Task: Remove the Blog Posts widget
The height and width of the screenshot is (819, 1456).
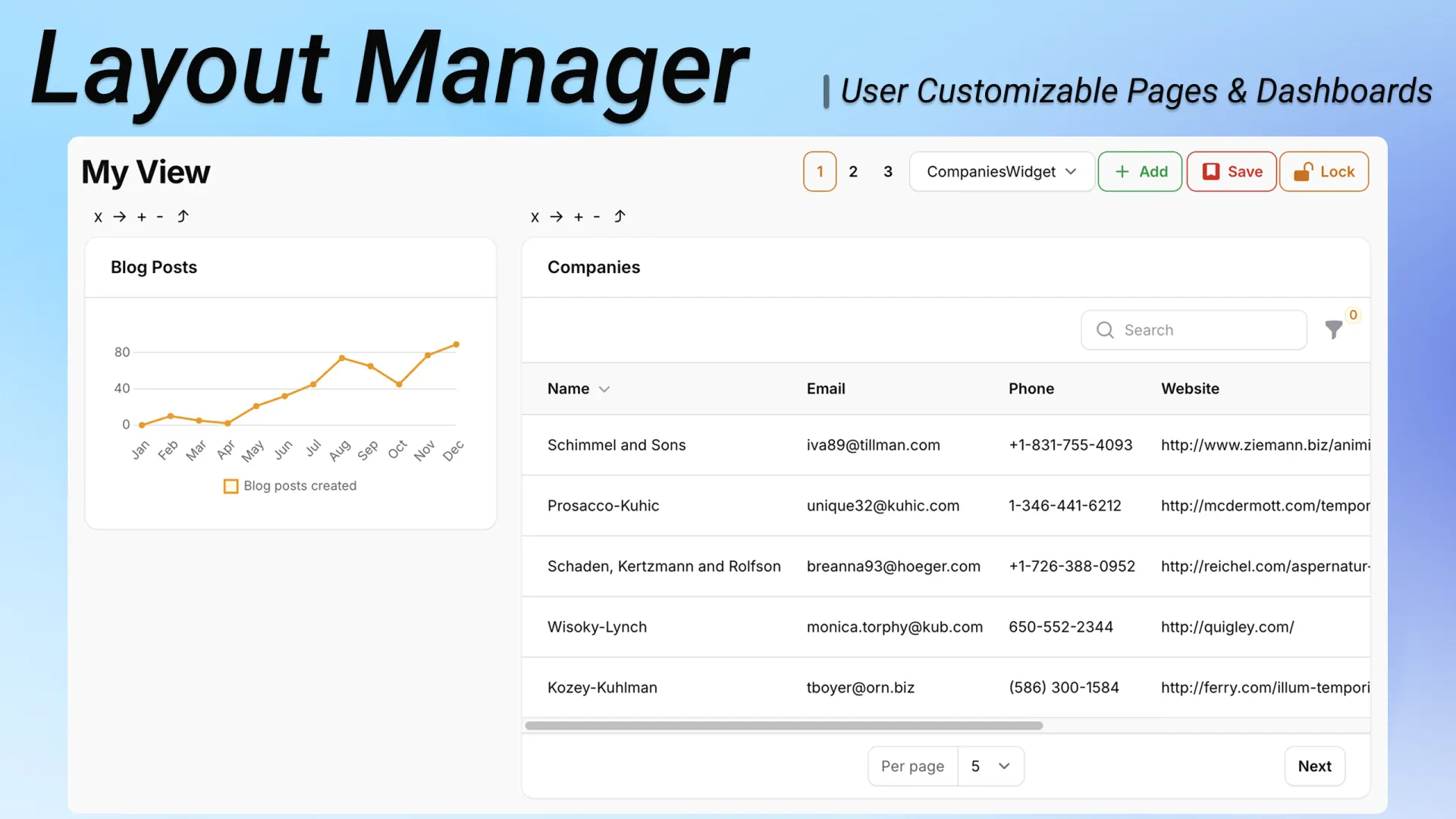Action: pyautogui.click(x=98, y=217)
